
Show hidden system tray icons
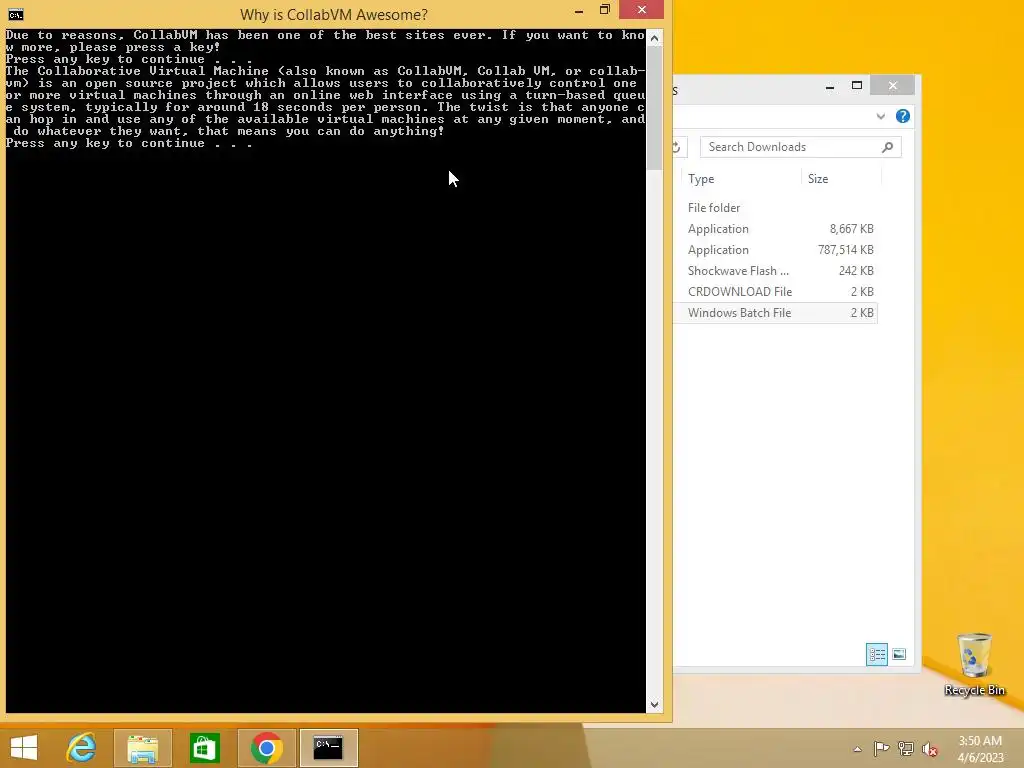[857, 749]
